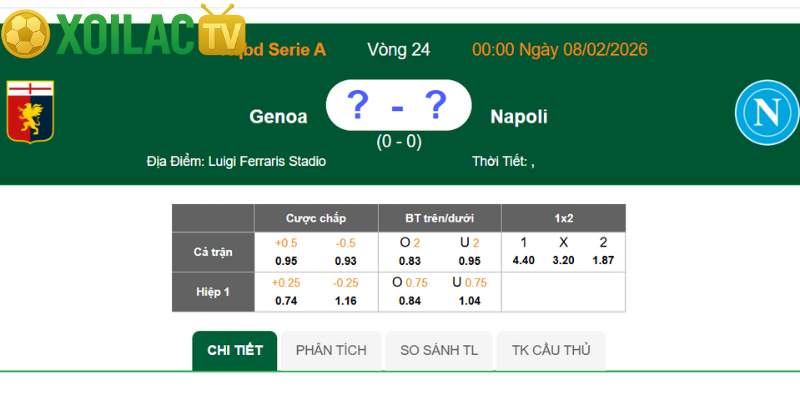Click the Genoa team name
The image size is (800, 400).
tap(278, 117)
